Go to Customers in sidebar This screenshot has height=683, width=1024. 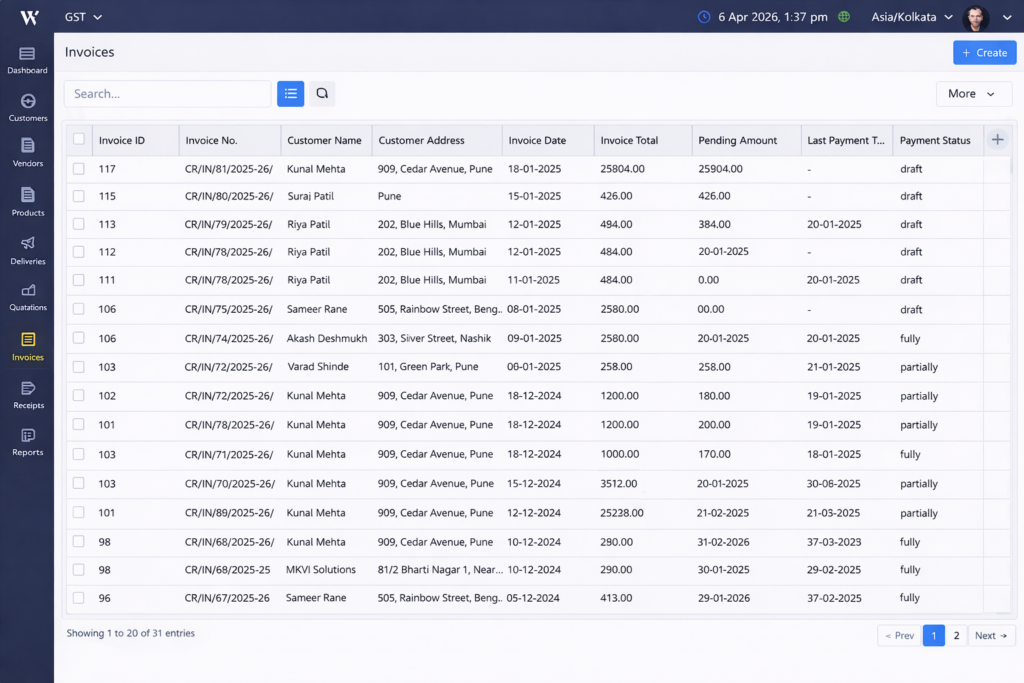tap(27, 107)
